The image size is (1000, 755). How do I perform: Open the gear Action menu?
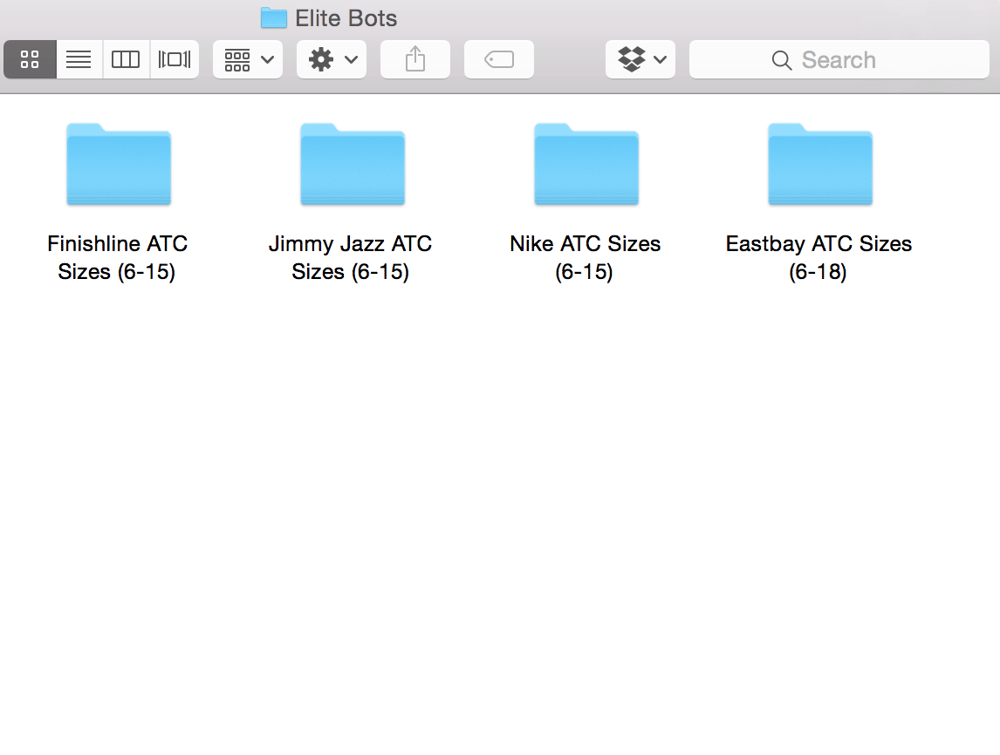click(332, 59)
